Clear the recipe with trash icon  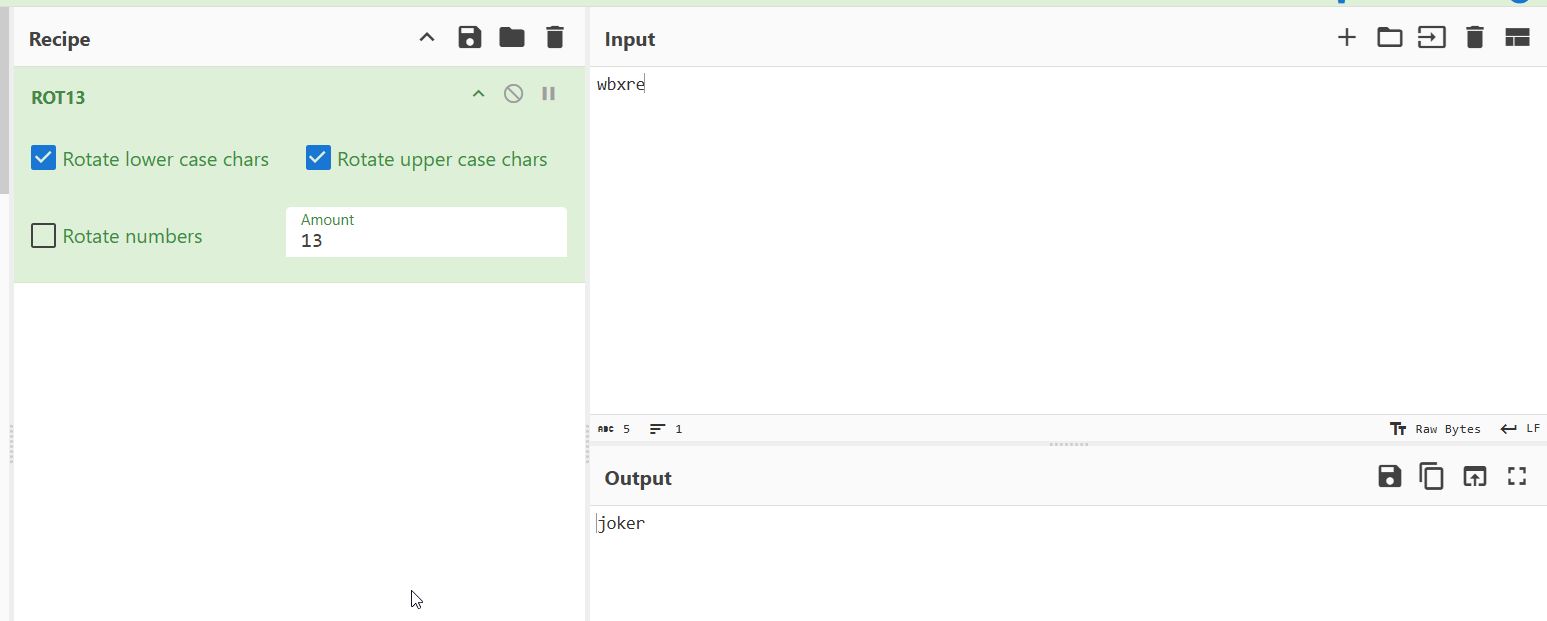(x=555, y=38)
